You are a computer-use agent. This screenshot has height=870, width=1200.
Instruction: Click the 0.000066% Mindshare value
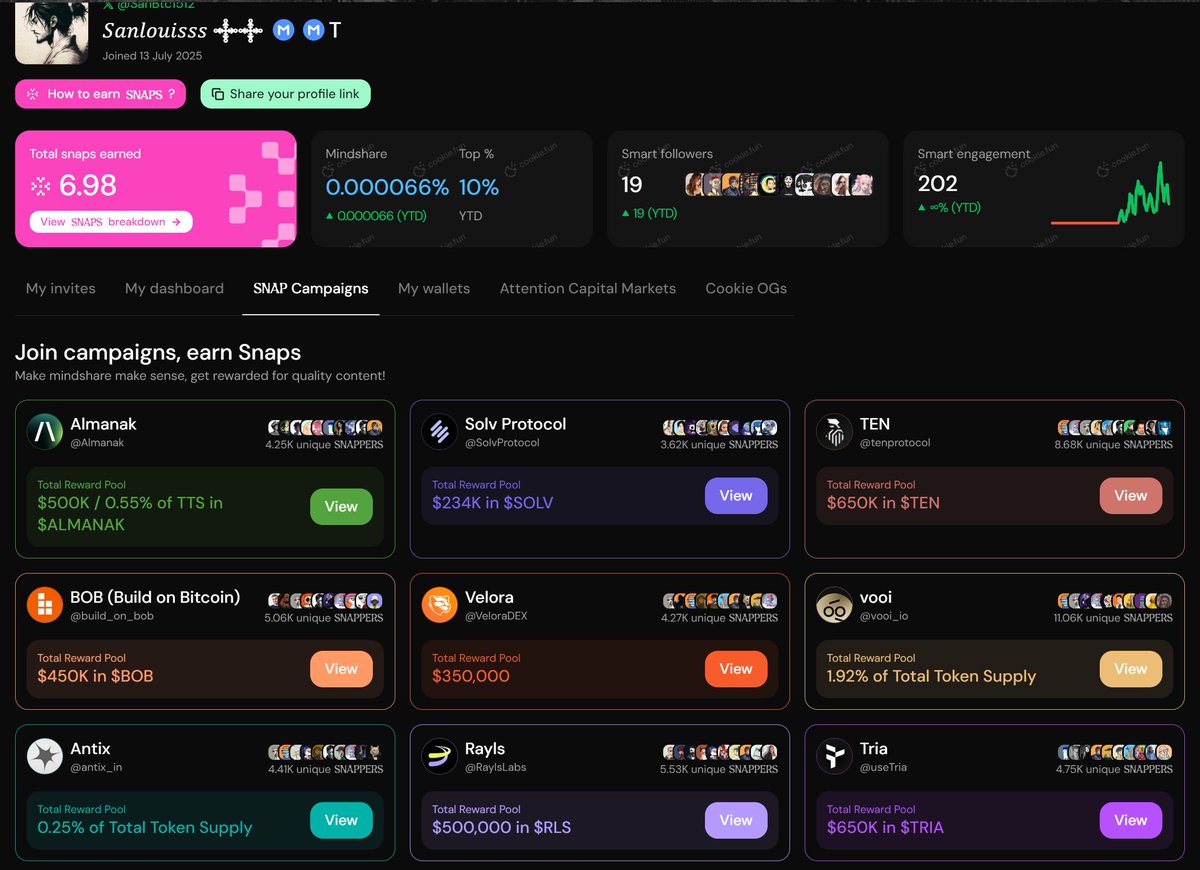387,187
